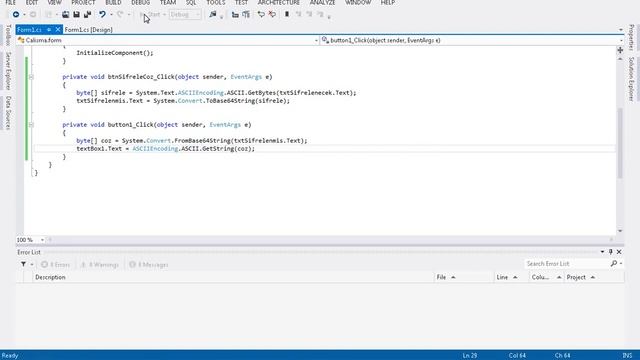This screenshot has height=360, width=640.
Task: Sort the Error List by Line column
Action: tap(511, 277)
